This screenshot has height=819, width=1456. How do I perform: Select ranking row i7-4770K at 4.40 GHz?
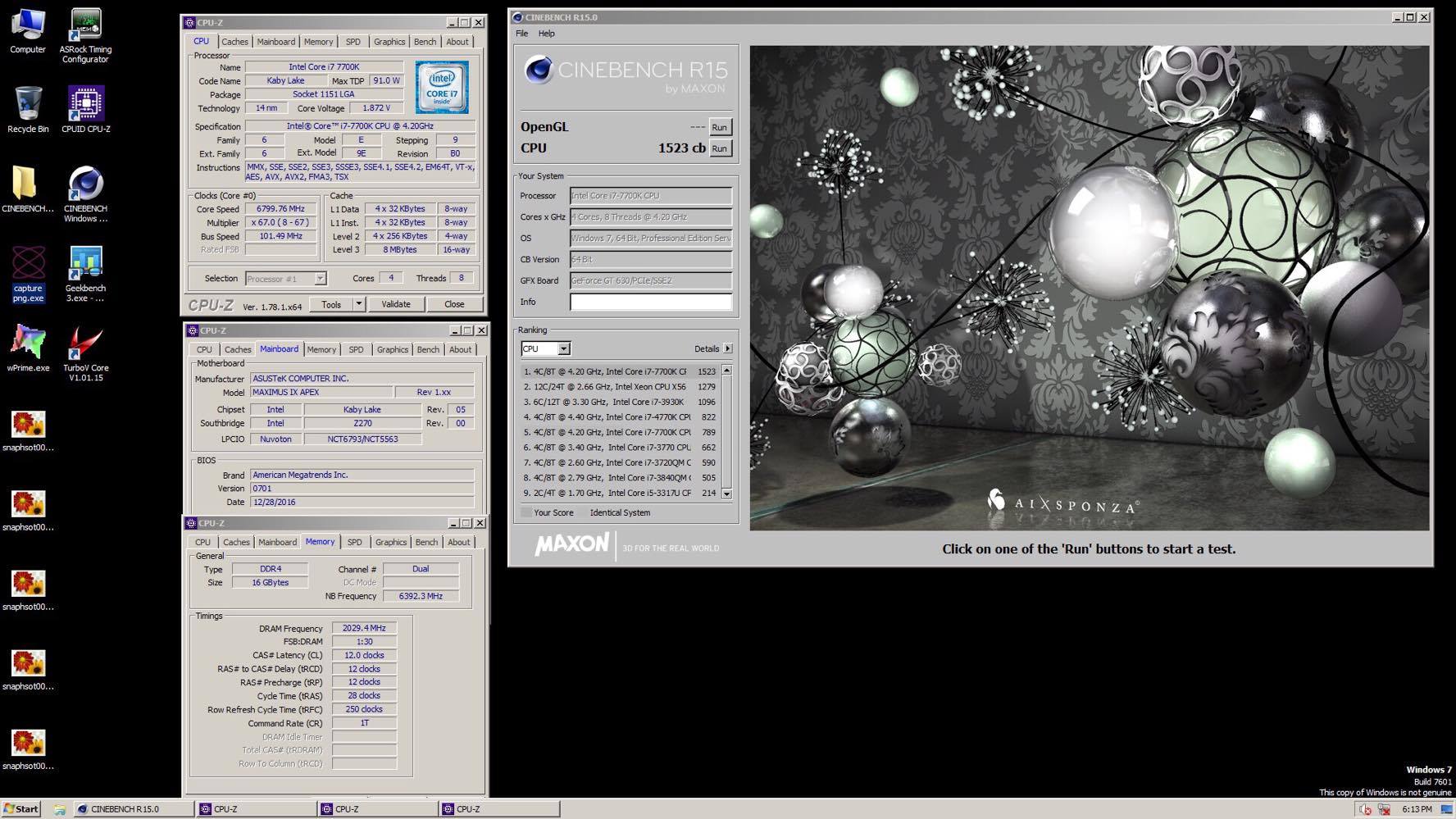point(620,417)
